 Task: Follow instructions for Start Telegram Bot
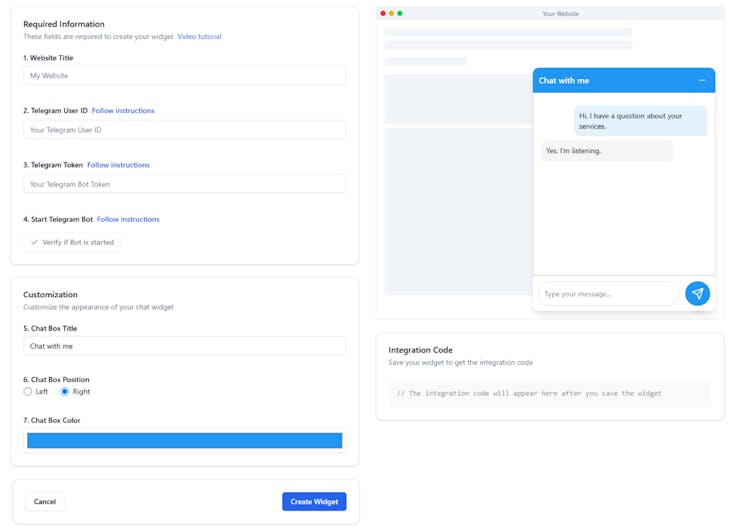pyautogui.click(x=128, y=219)
